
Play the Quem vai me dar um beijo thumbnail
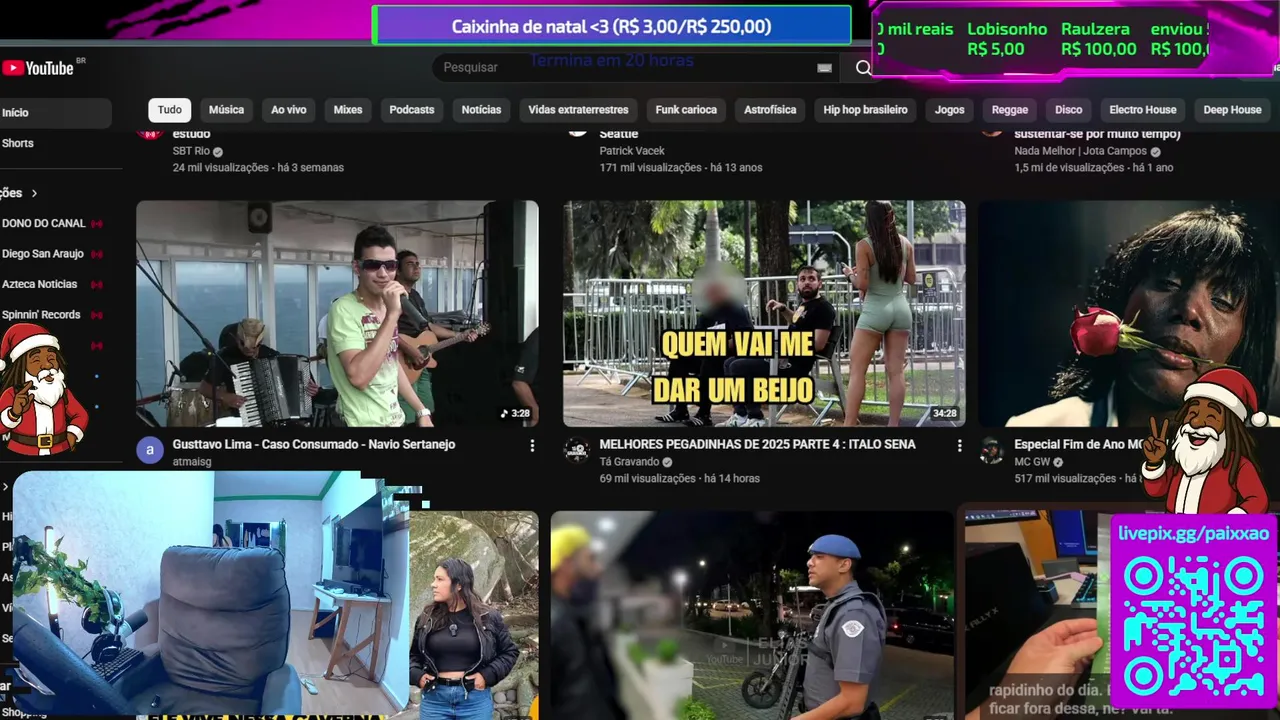click(x=764, y=314)
